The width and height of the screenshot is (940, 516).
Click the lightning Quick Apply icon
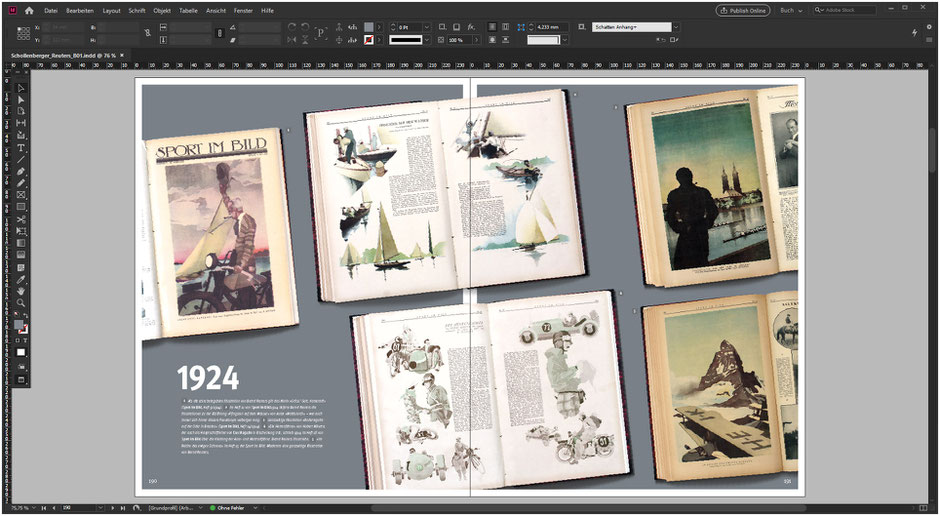[915, 33]
